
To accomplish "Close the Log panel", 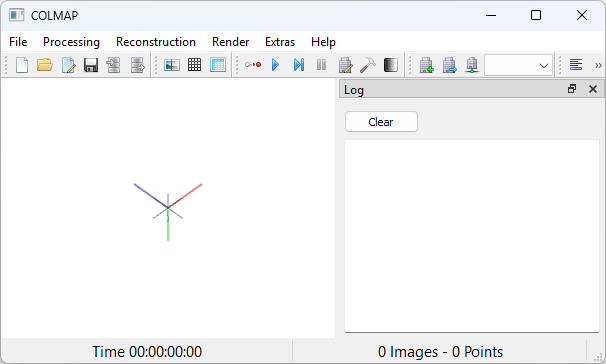I will click(x=593, y=89).
